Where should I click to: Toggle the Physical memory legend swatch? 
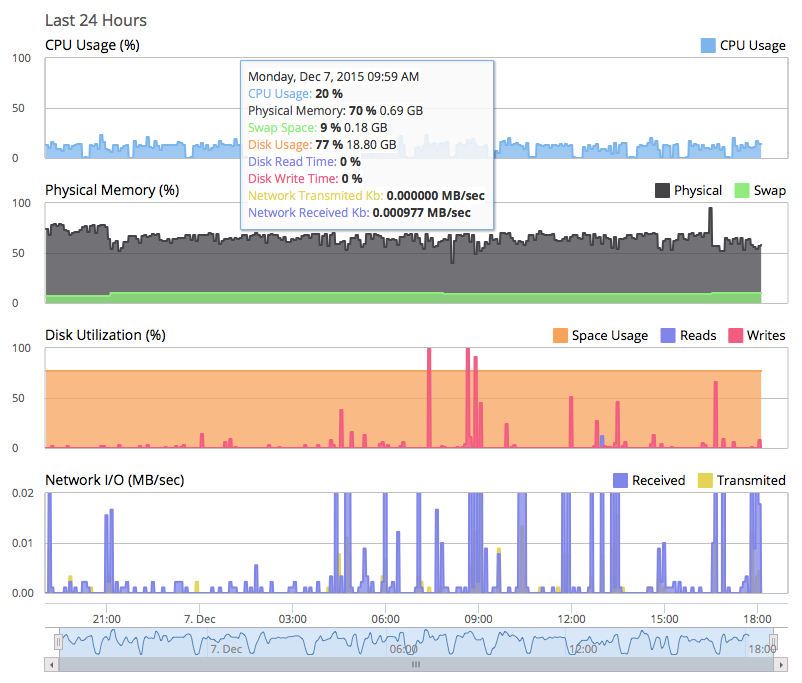click(x=661, y=190)
